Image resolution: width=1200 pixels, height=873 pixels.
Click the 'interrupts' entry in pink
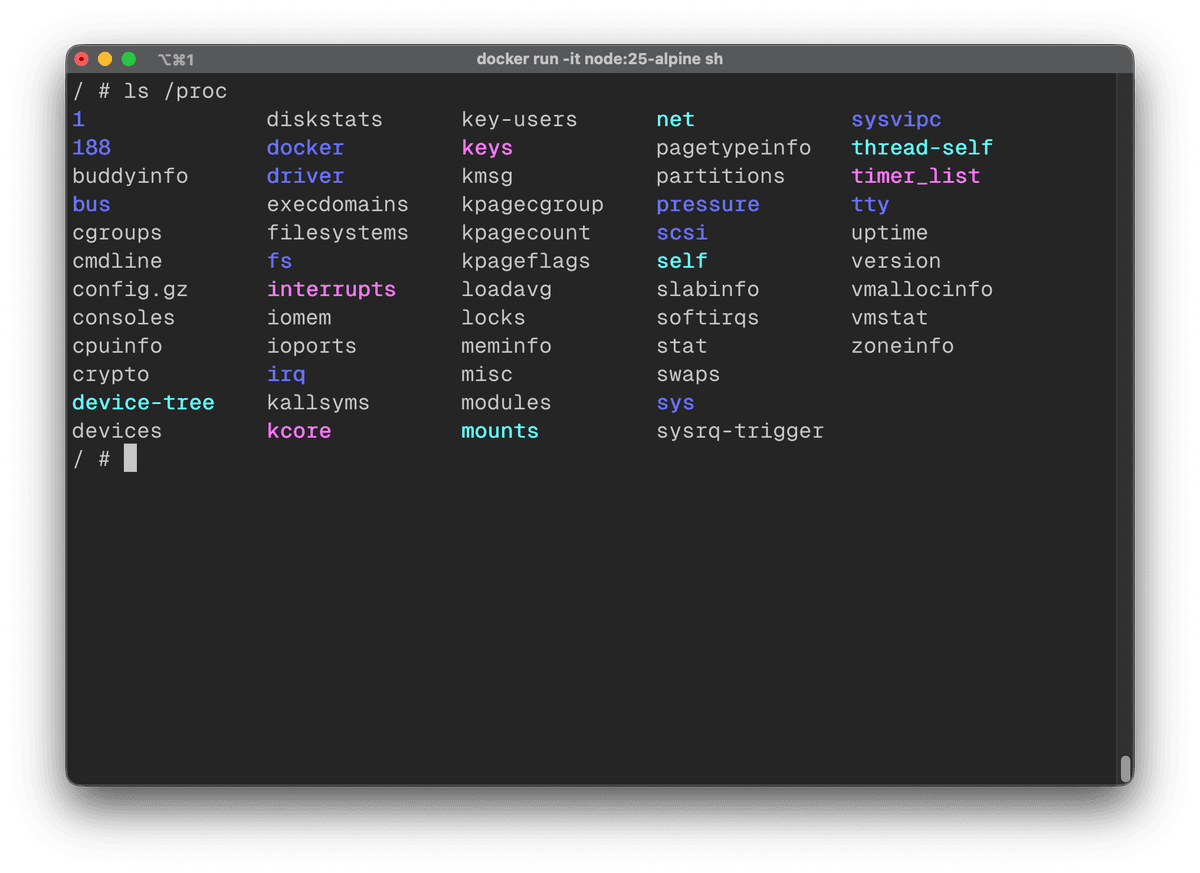[x=331, y=290]
